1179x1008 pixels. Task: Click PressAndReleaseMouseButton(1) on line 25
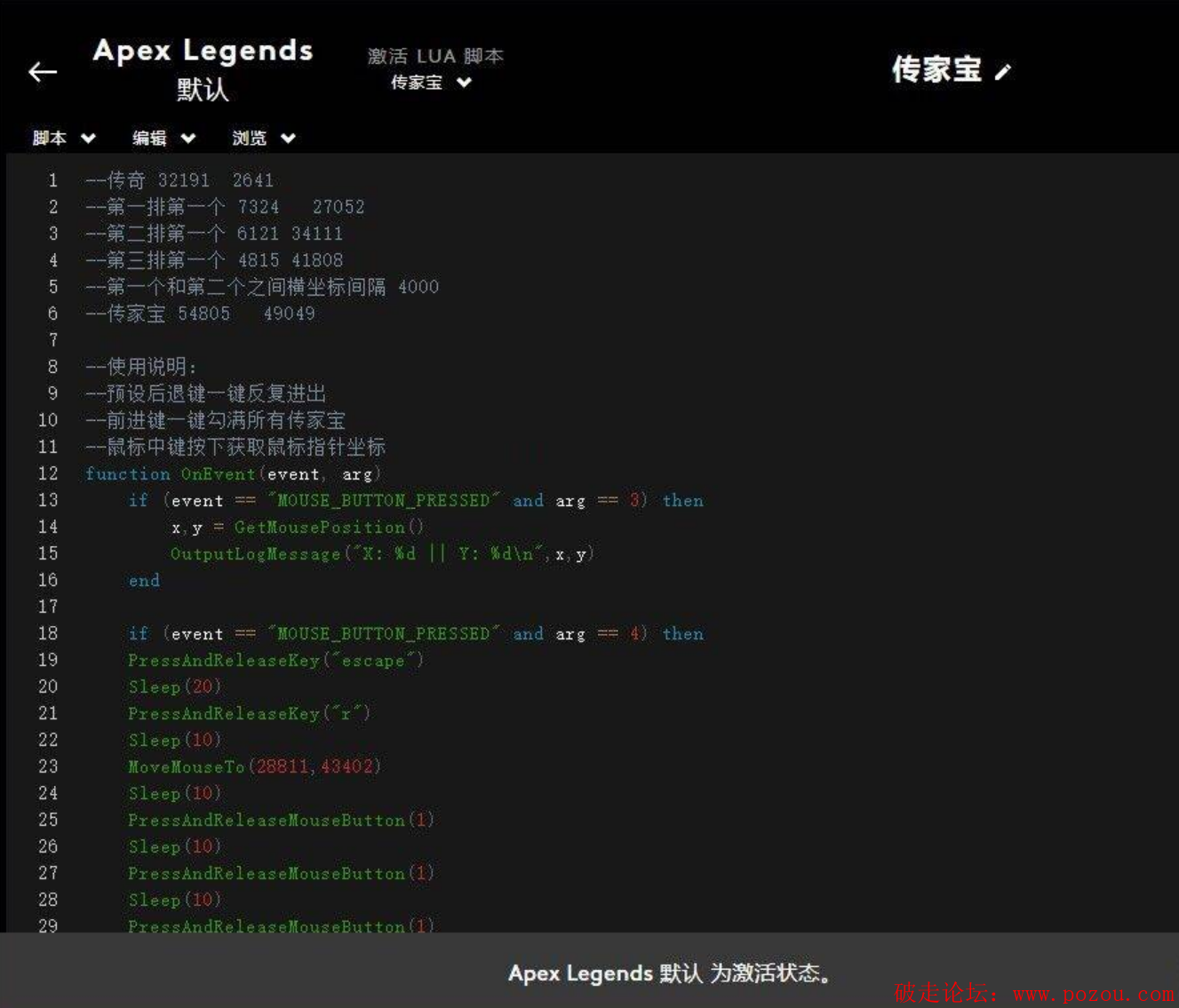[281, 821]
